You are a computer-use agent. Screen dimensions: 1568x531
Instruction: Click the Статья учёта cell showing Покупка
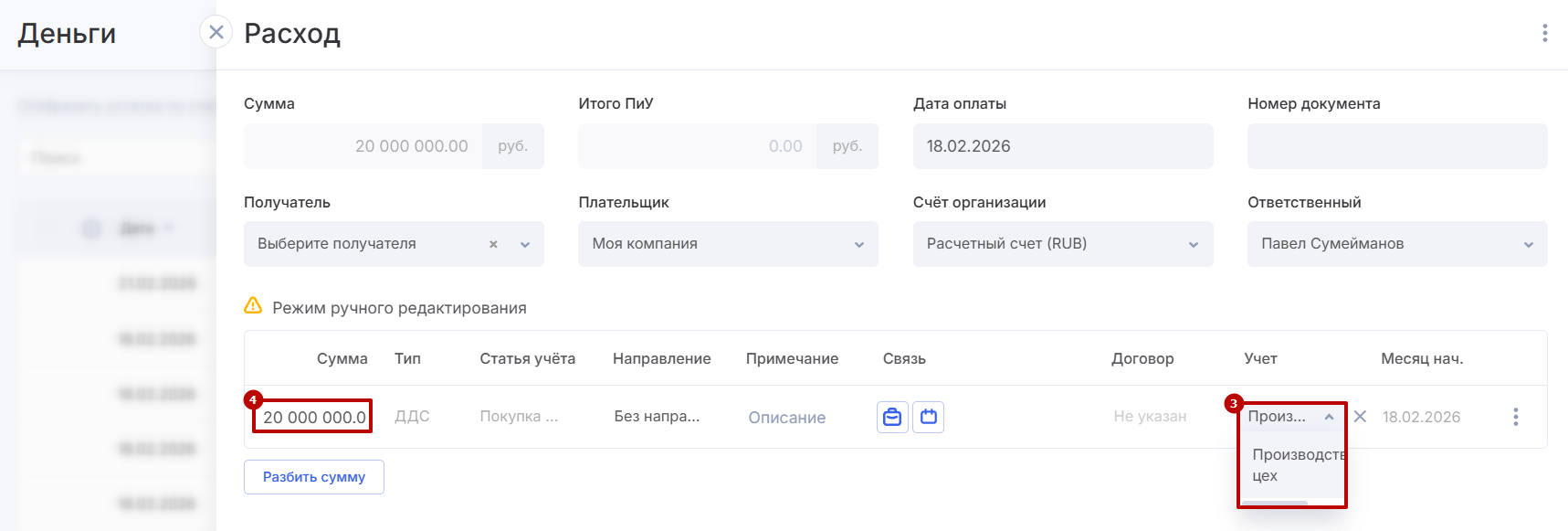tap(519, 417)
